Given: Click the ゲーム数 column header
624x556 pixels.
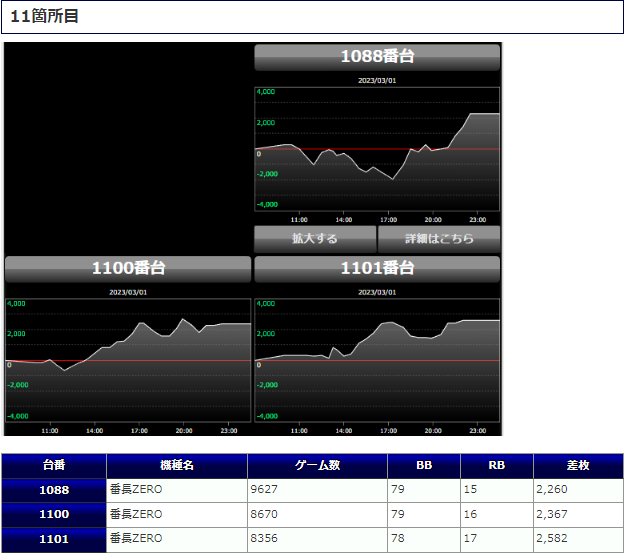Looking at the screenshot, I should click(x=317, y=466).
